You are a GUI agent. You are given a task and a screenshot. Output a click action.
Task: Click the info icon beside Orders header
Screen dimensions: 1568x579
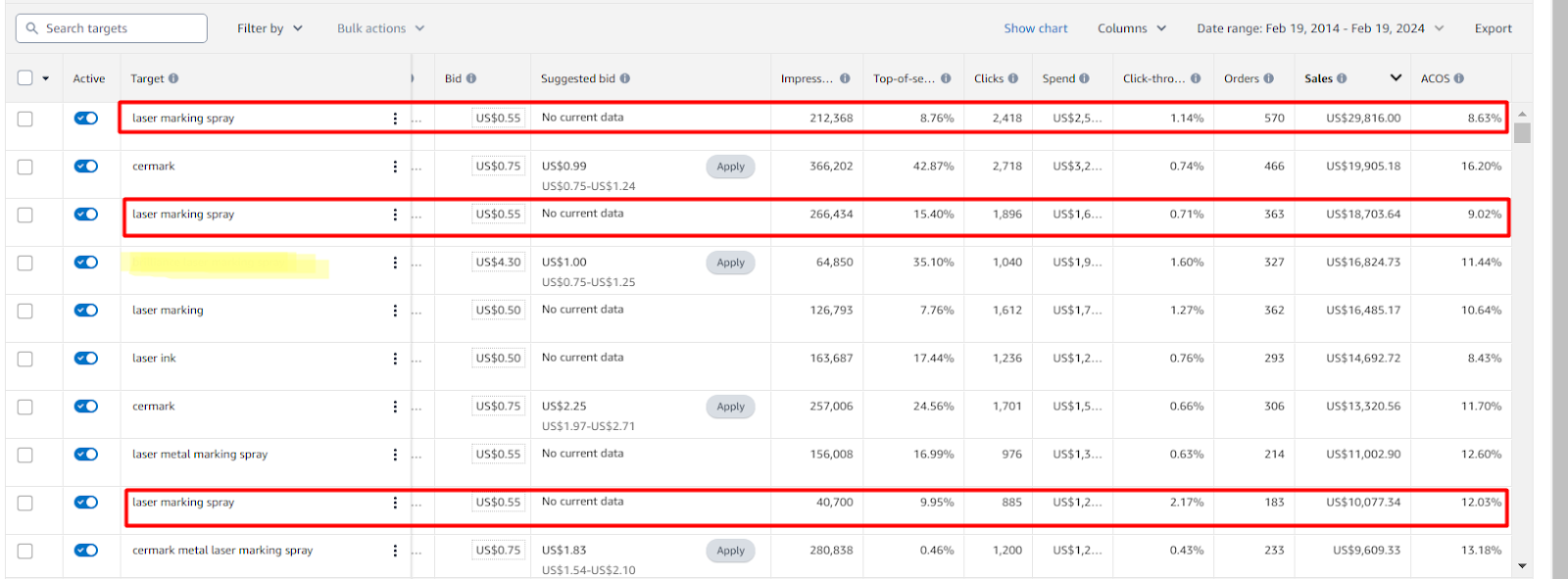click(1269, 78)
